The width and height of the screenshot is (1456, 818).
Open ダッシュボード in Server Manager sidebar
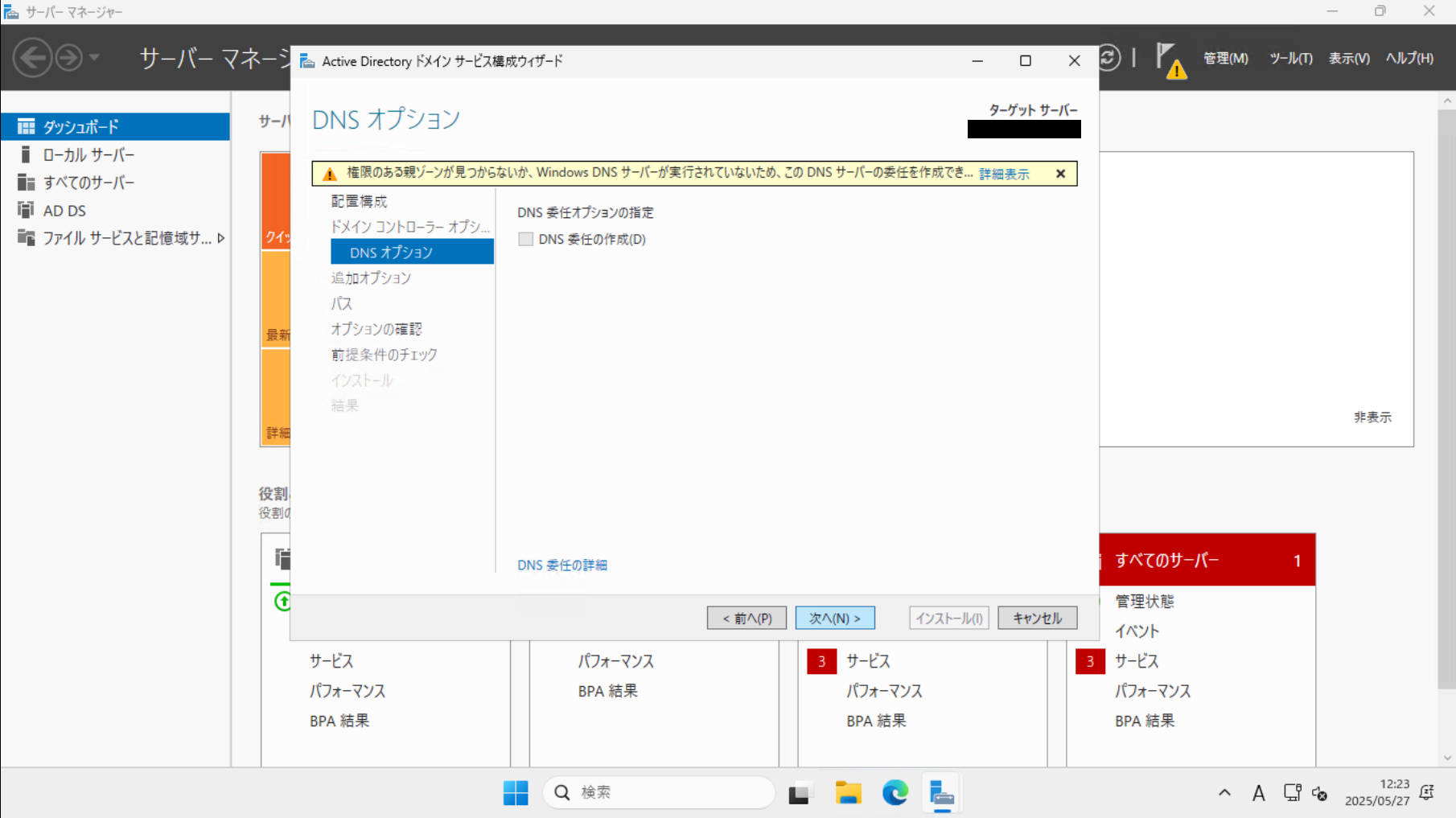tap(115, 126)
